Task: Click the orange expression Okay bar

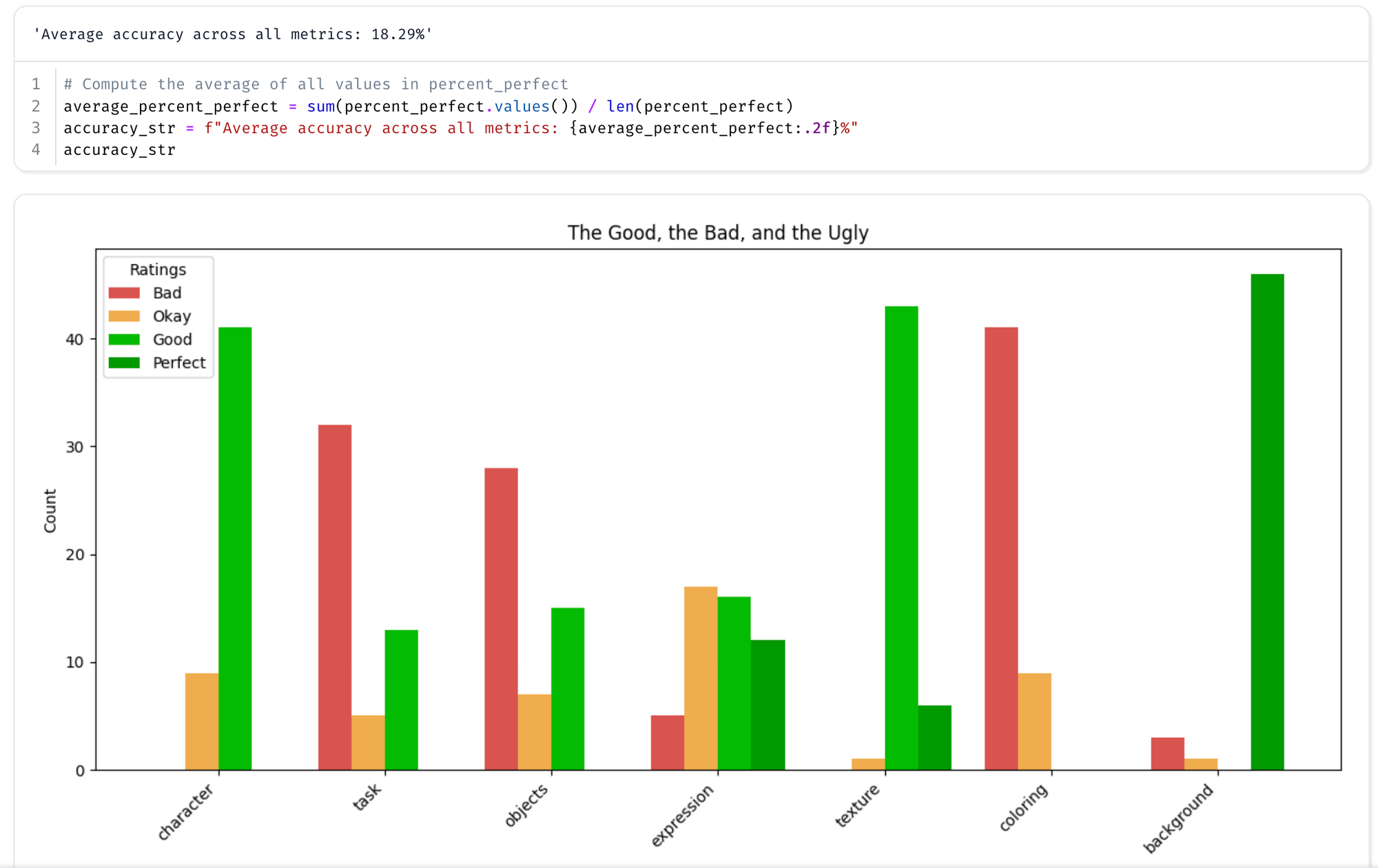Action: click(701, 678)
